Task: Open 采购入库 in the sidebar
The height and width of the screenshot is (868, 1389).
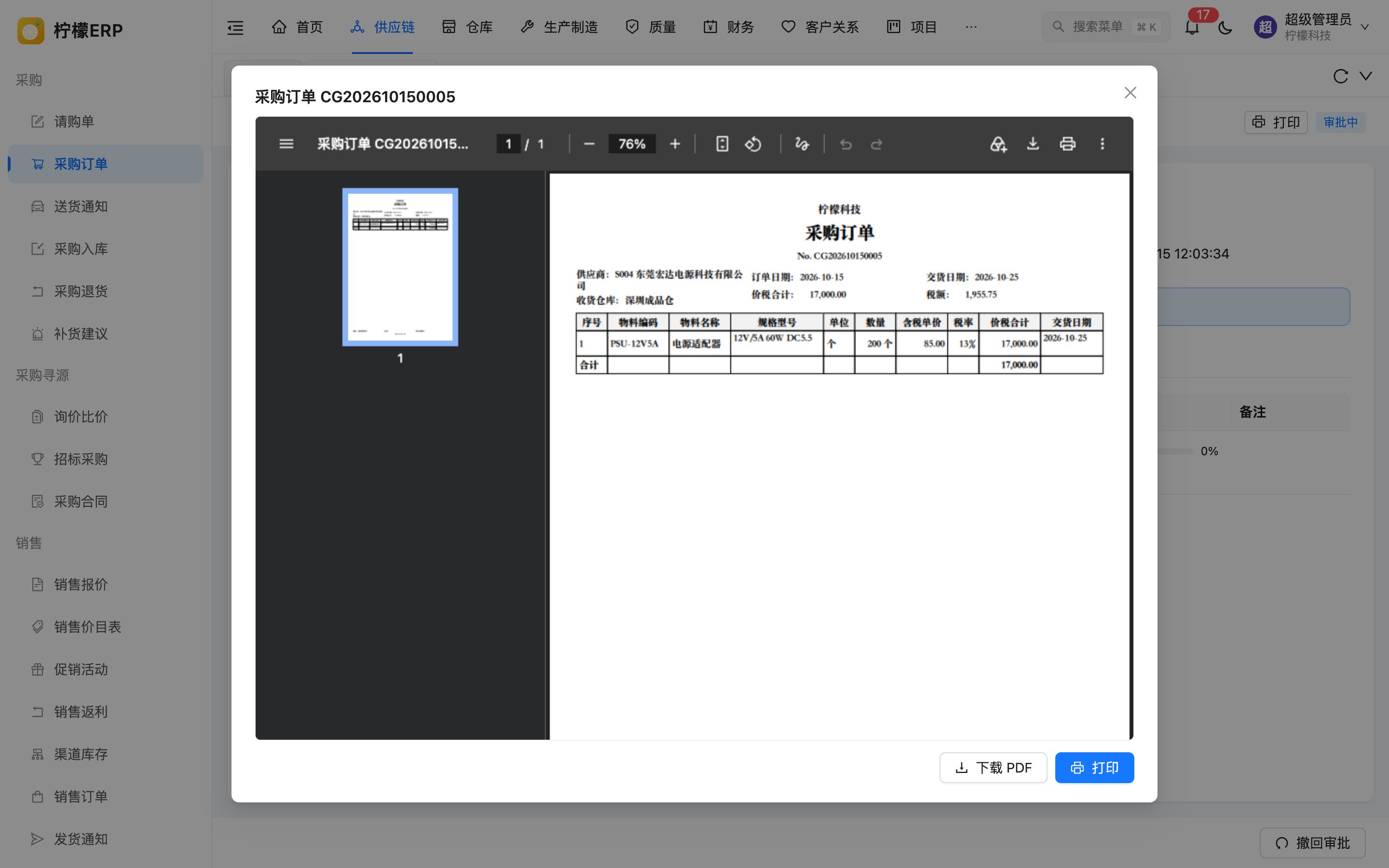Action: [x=106, y=249]
